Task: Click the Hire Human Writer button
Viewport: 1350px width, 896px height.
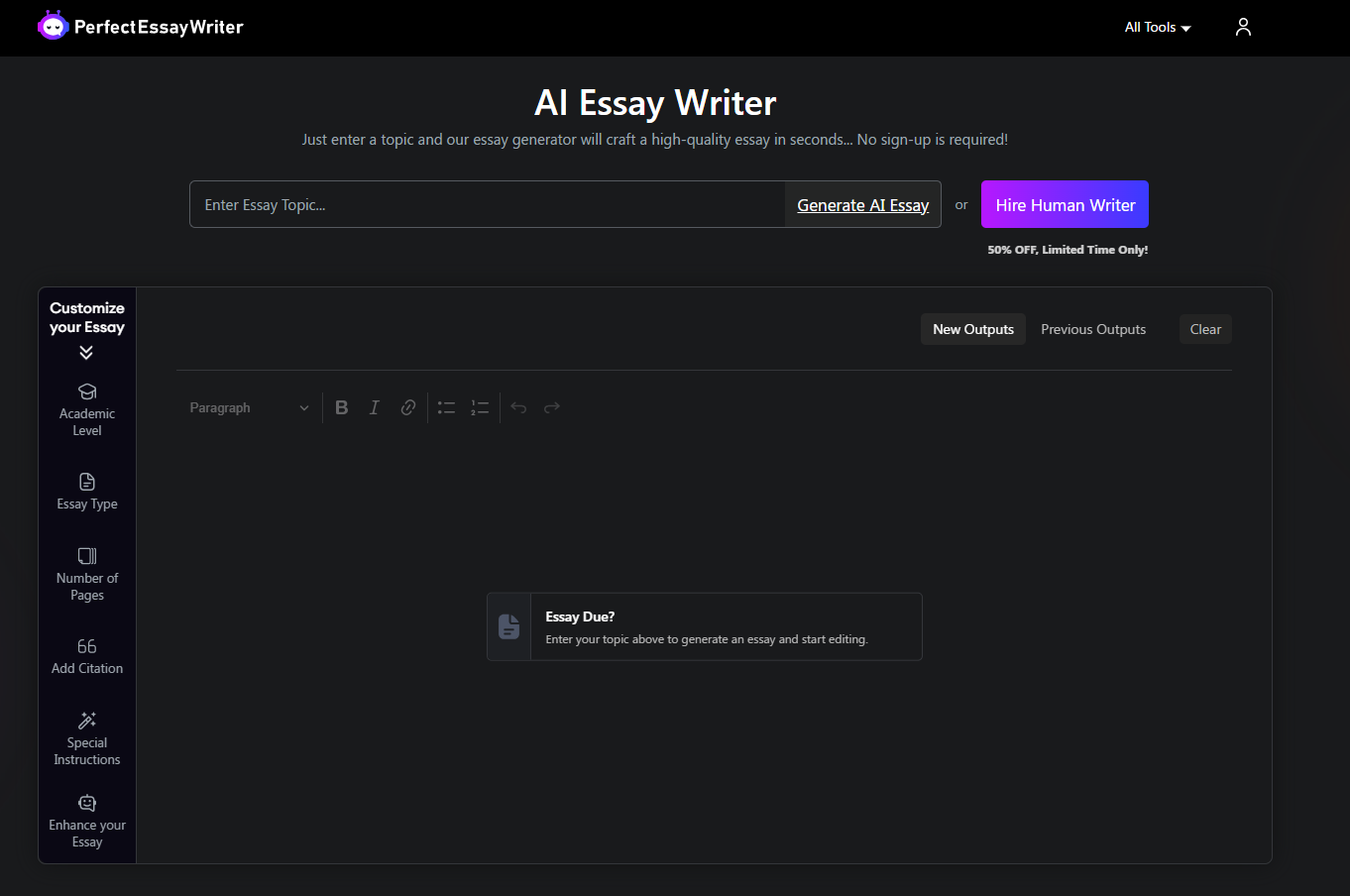Action: click(x=1065, y=204)
